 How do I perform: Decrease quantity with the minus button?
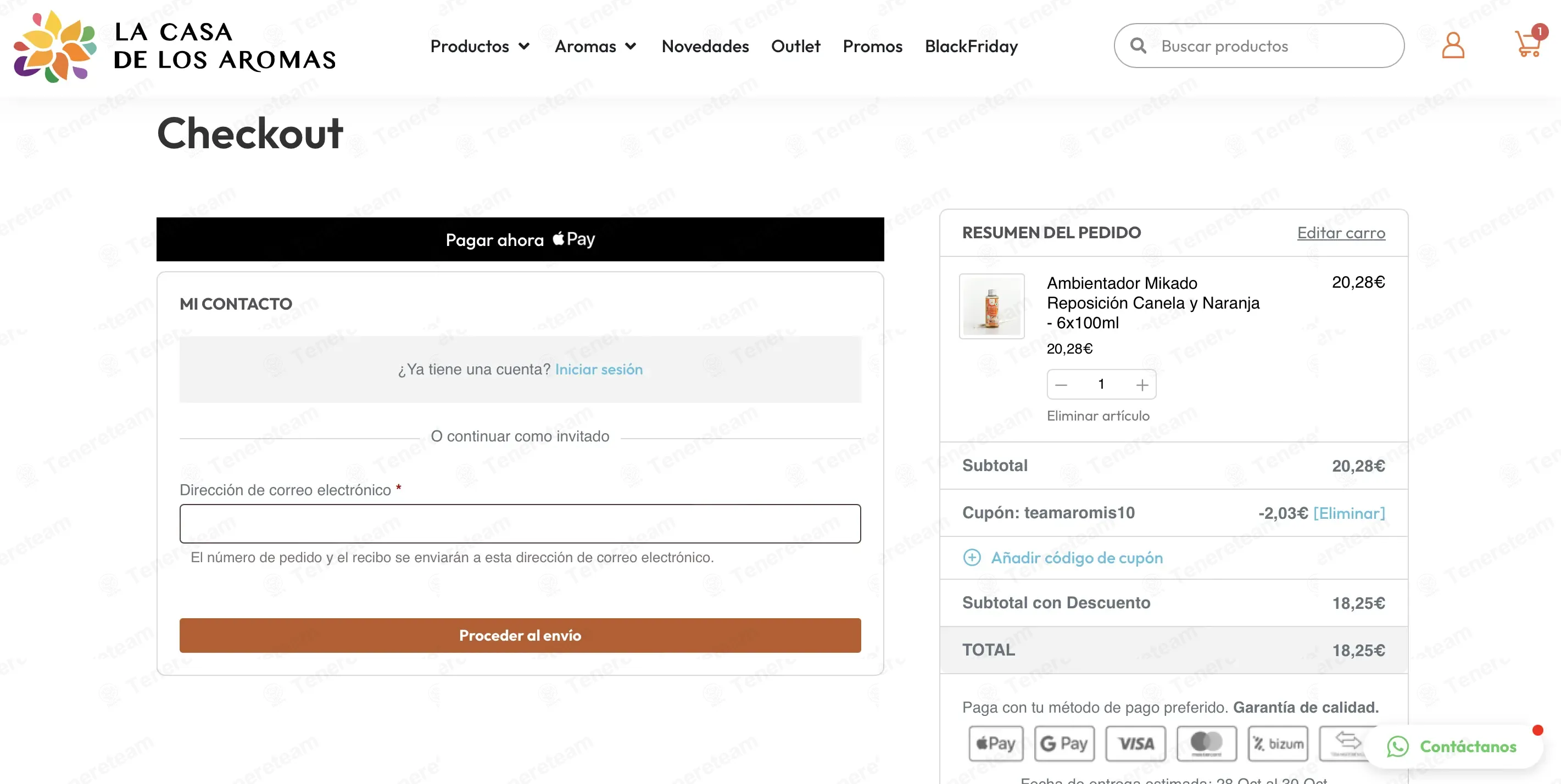(1061, 385)
